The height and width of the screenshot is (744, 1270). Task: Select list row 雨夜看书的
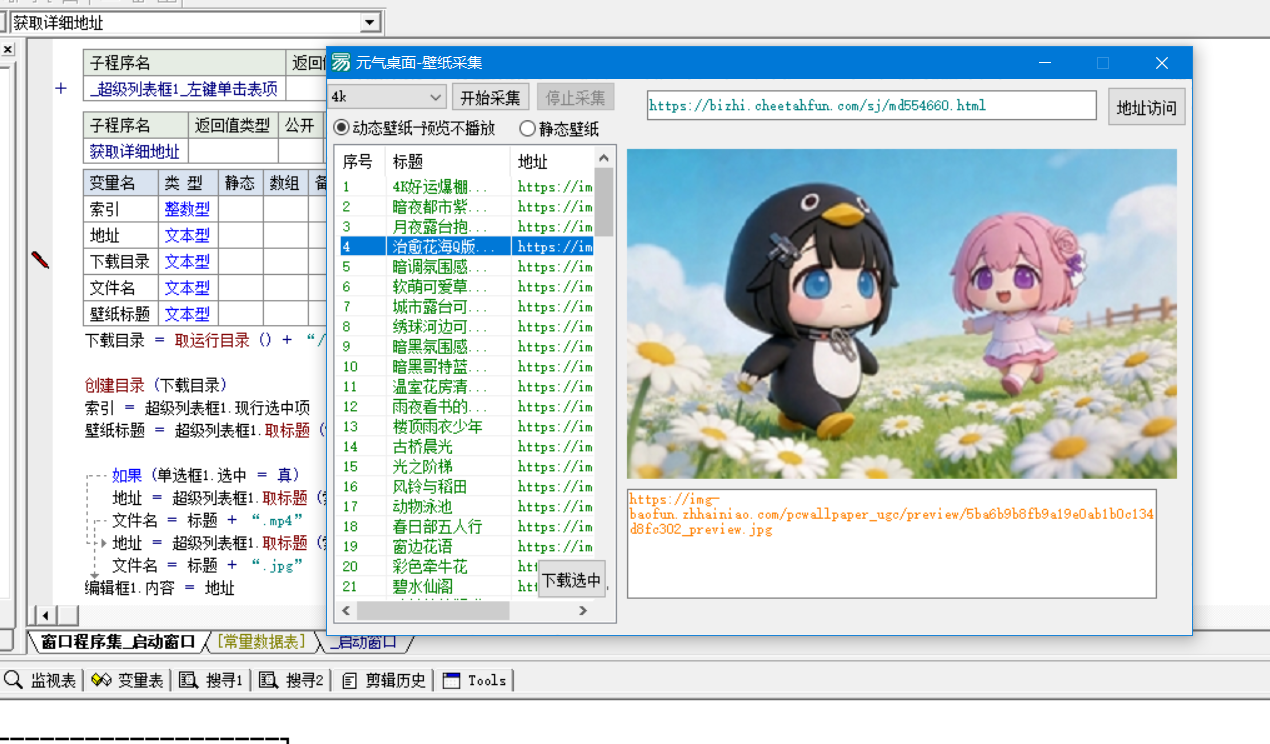464,406
